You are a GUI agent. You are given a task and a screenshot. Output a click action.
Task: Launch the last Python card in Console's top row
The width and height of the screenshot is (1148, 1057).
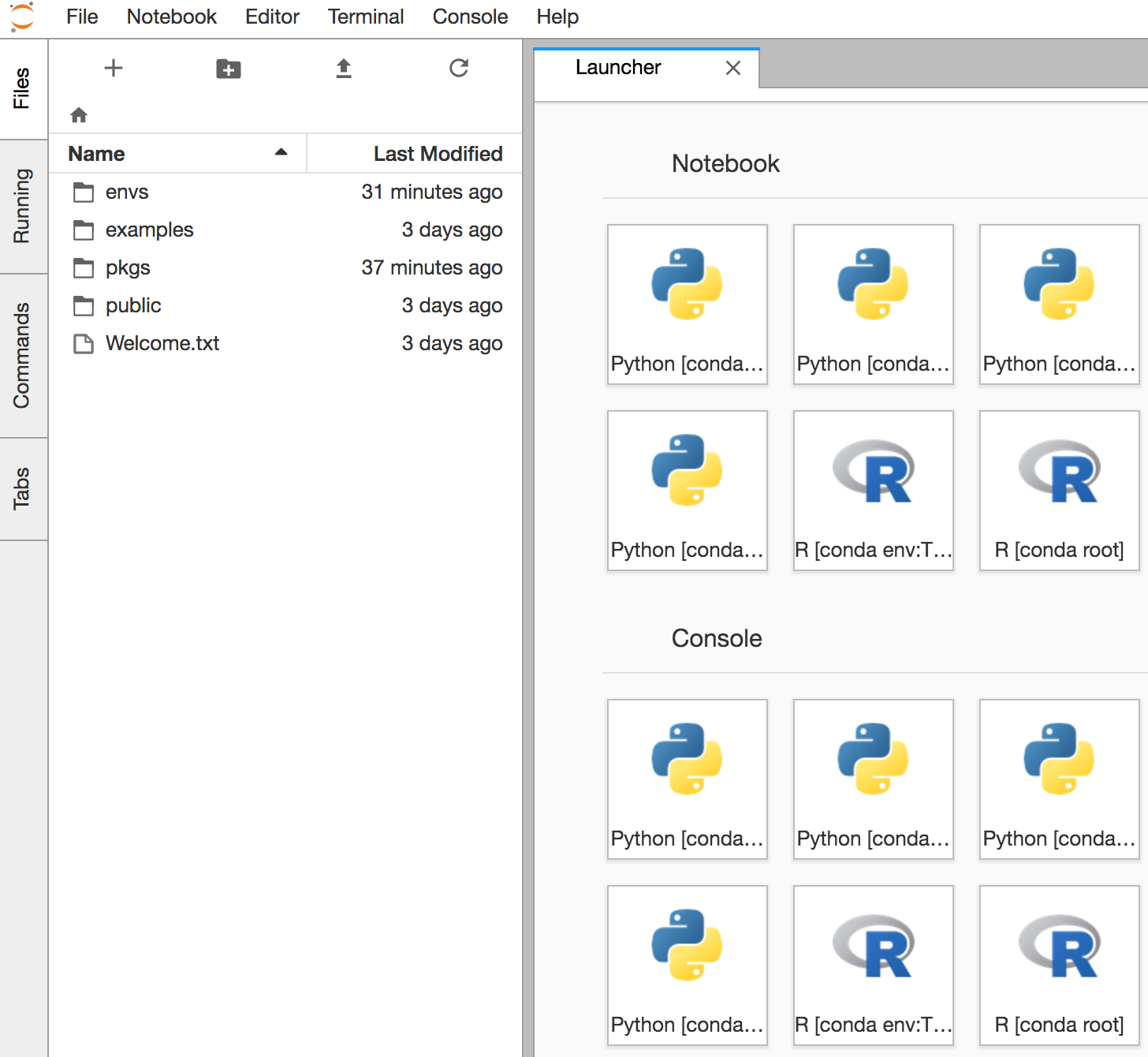[1060, 779]
